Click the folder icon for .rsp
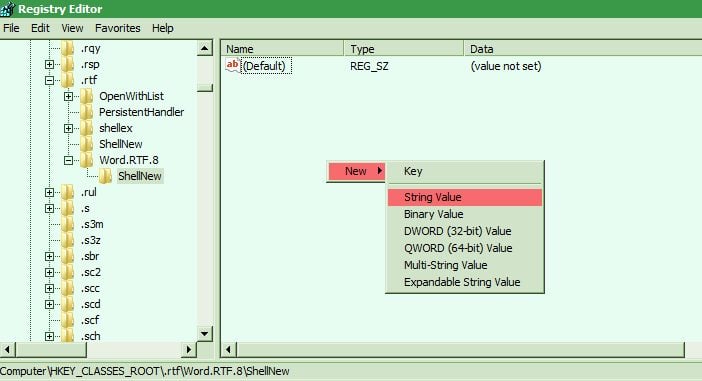 pyautogui.click(x=68, y=64)
